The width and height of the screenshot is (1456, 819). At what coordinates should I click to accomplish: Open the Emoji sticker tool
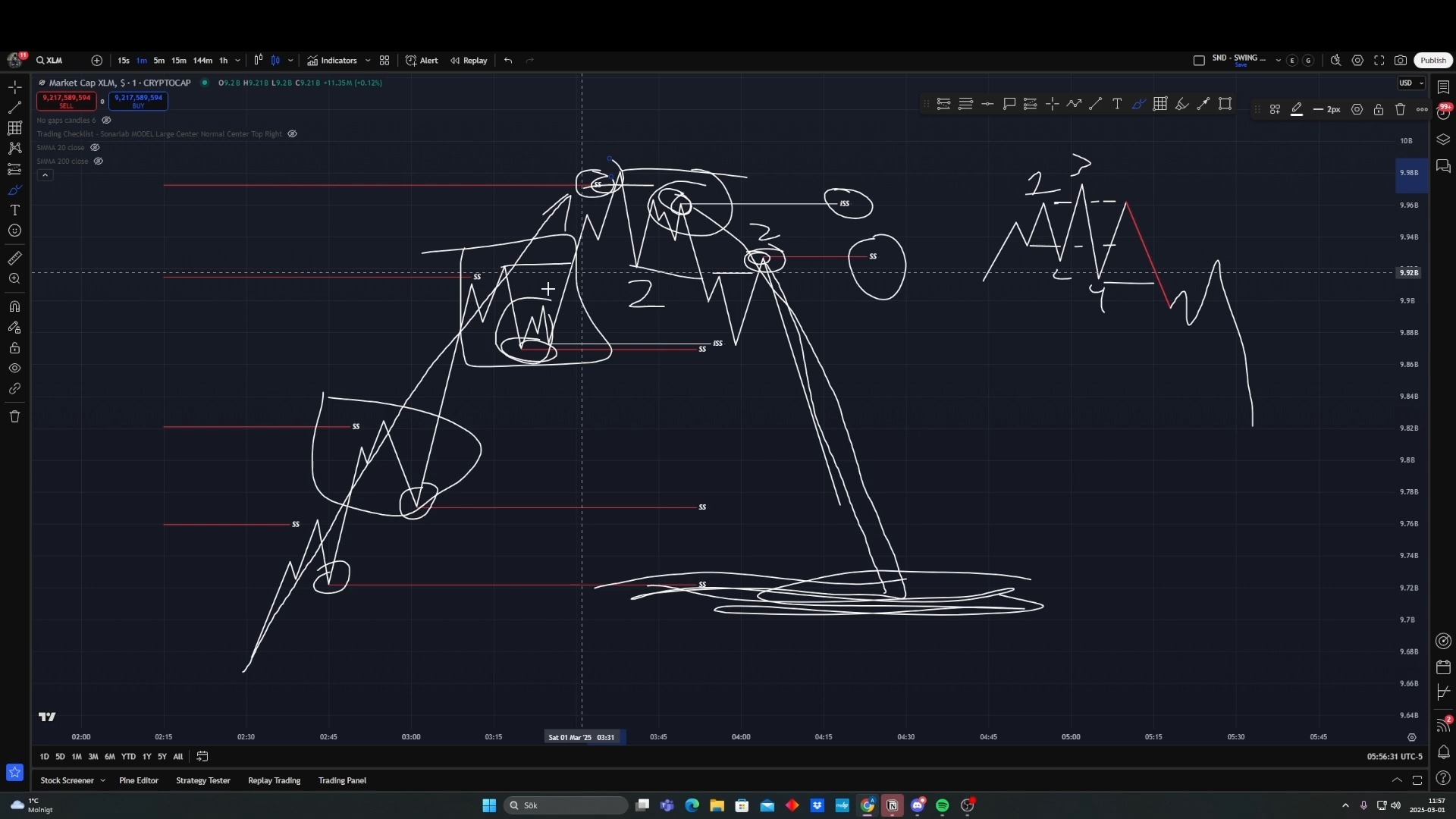14,231
